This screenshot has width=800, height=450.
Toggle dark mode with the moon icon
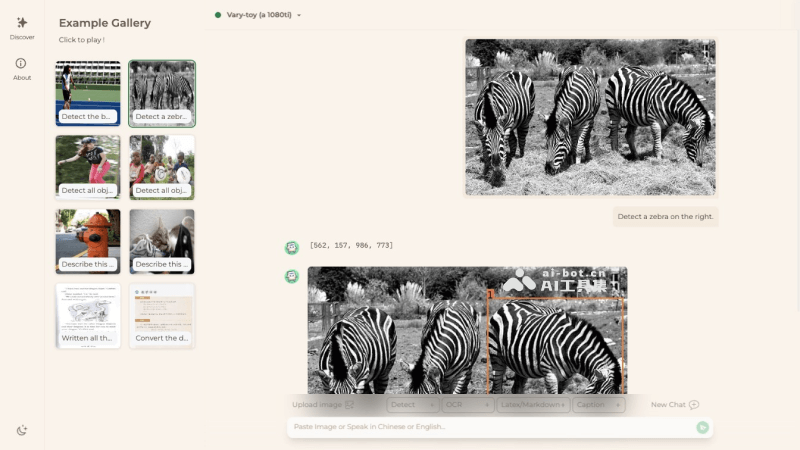pyautogui.click(x=22, y=430)
